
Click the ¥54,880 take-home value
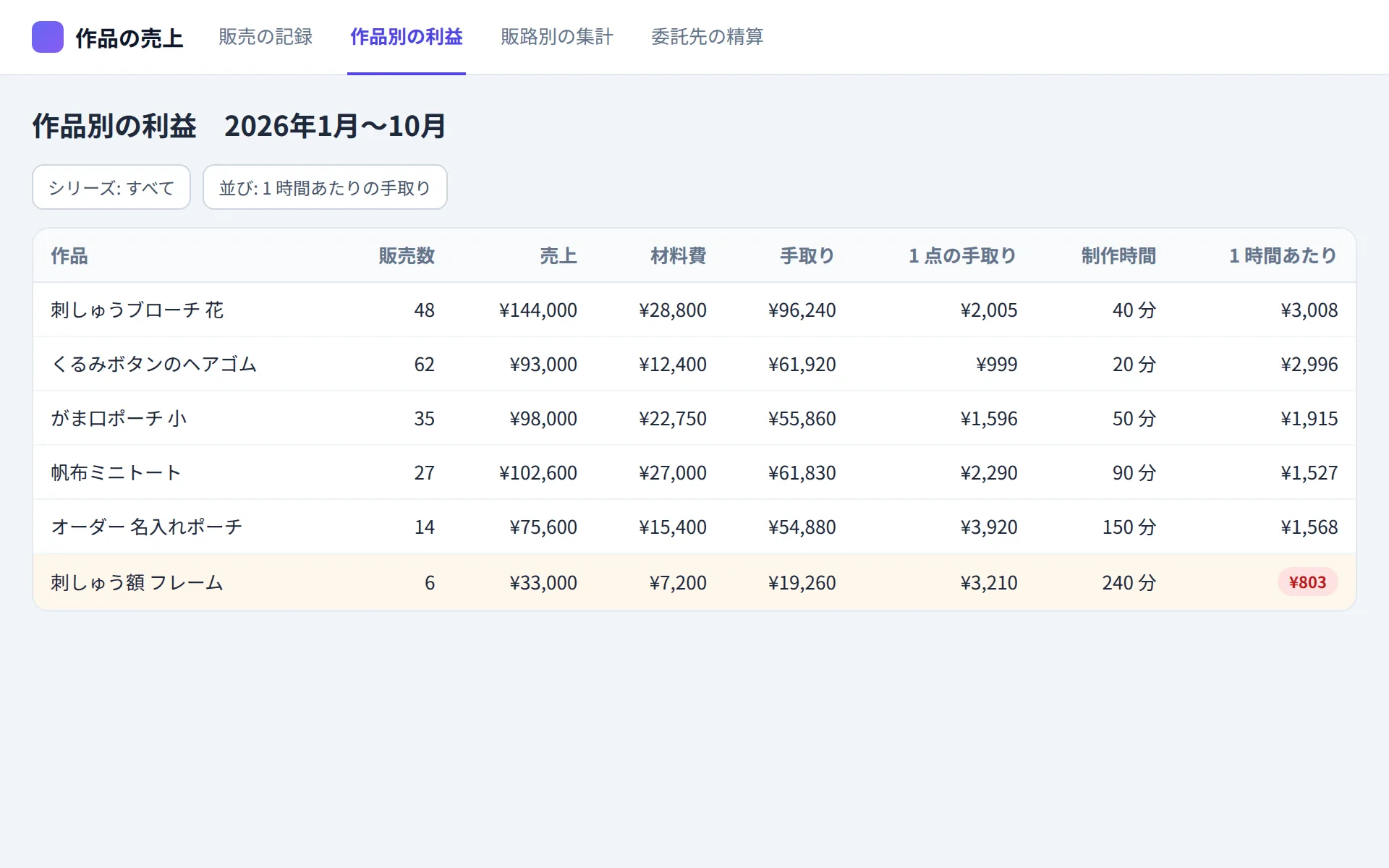(x=802, y=527)
